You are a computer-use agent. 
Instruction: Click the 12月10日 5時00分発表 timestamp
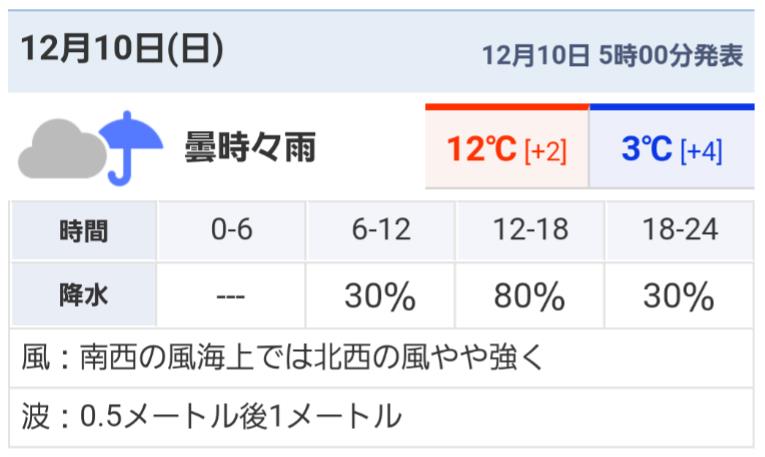(613, 55)
